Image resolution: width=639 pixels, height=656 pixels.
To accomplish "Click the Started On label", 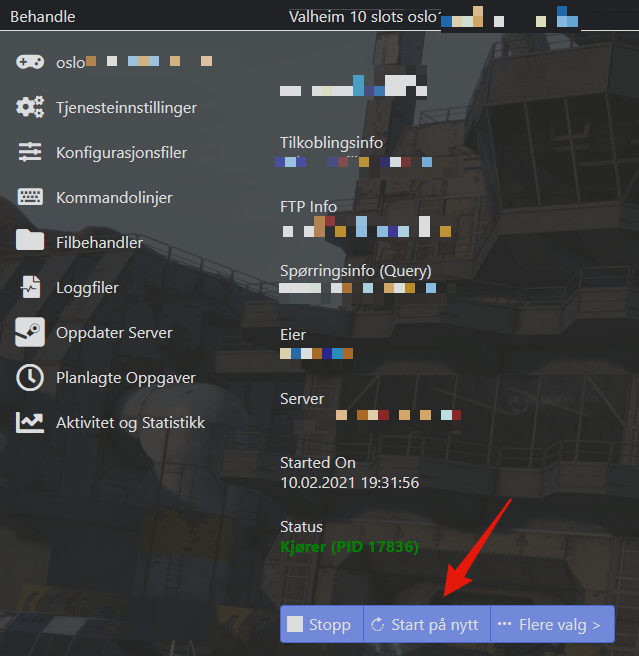I will (318, 463).
